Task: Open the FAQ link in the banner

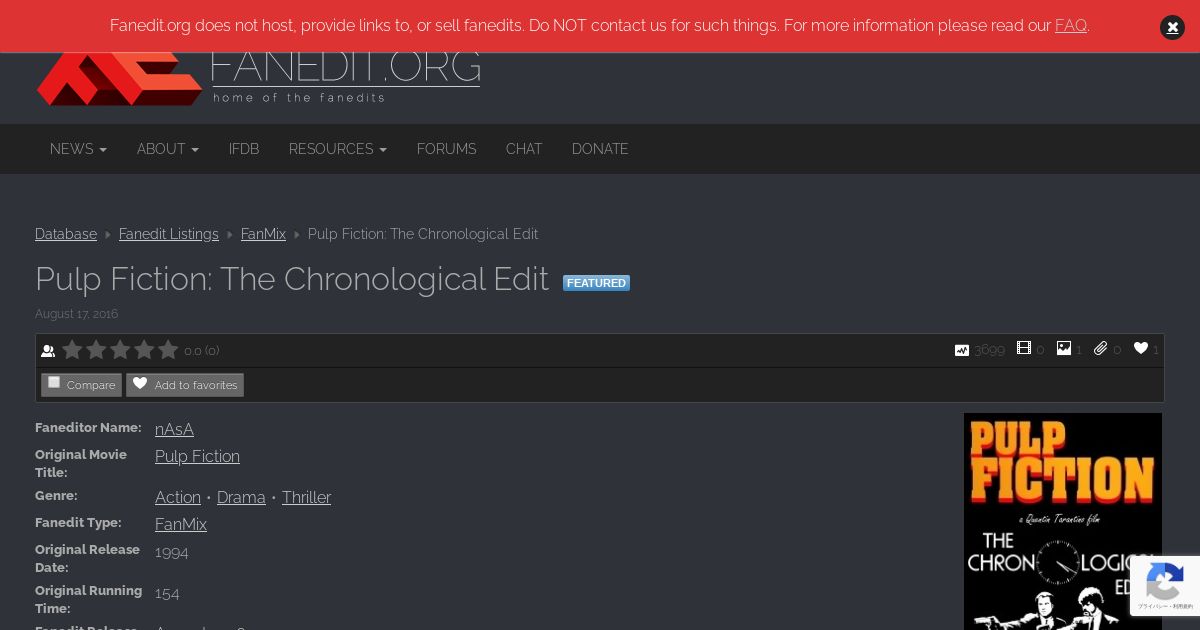Action: tap(1071, 26)
